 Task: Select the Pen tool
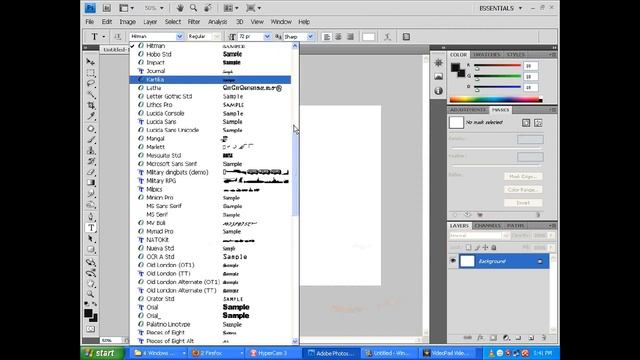[91, 217]
